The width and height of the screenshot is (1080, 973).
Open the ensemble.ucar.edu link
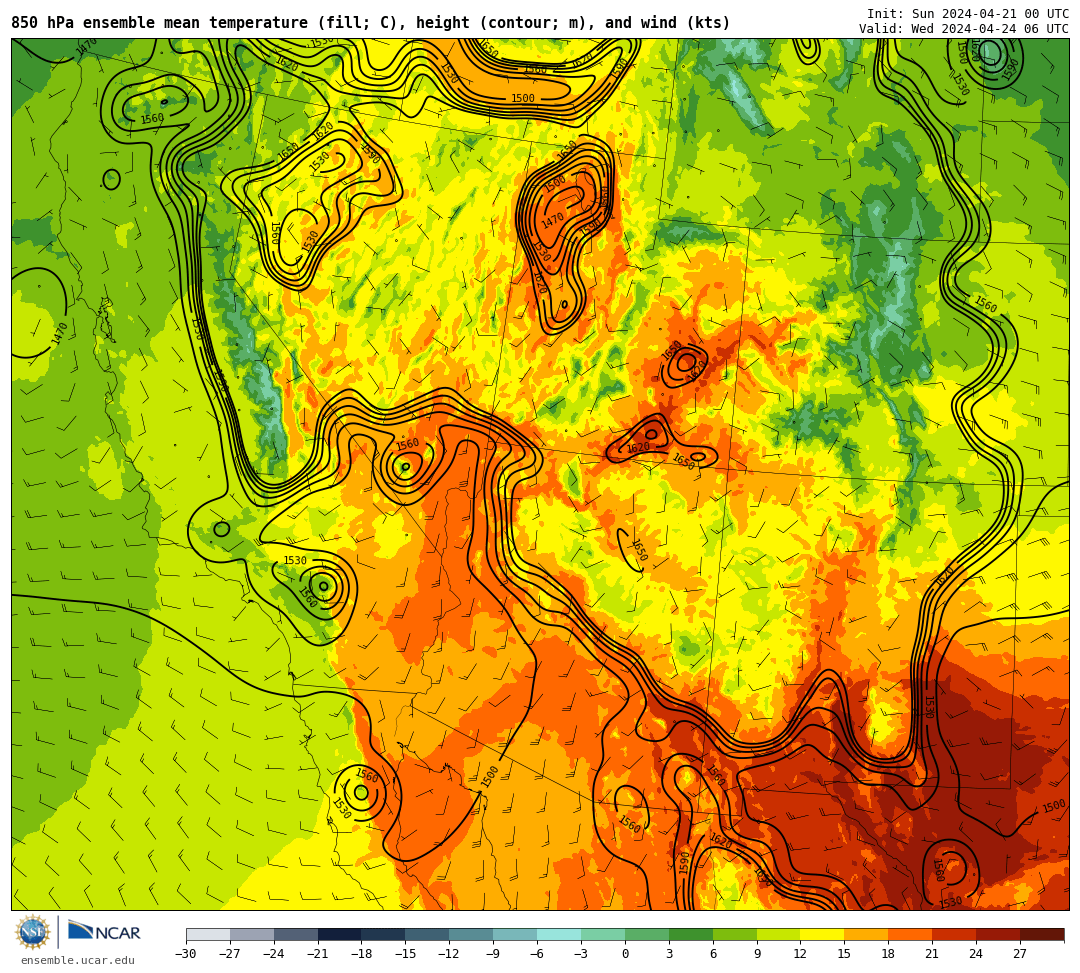78,960
